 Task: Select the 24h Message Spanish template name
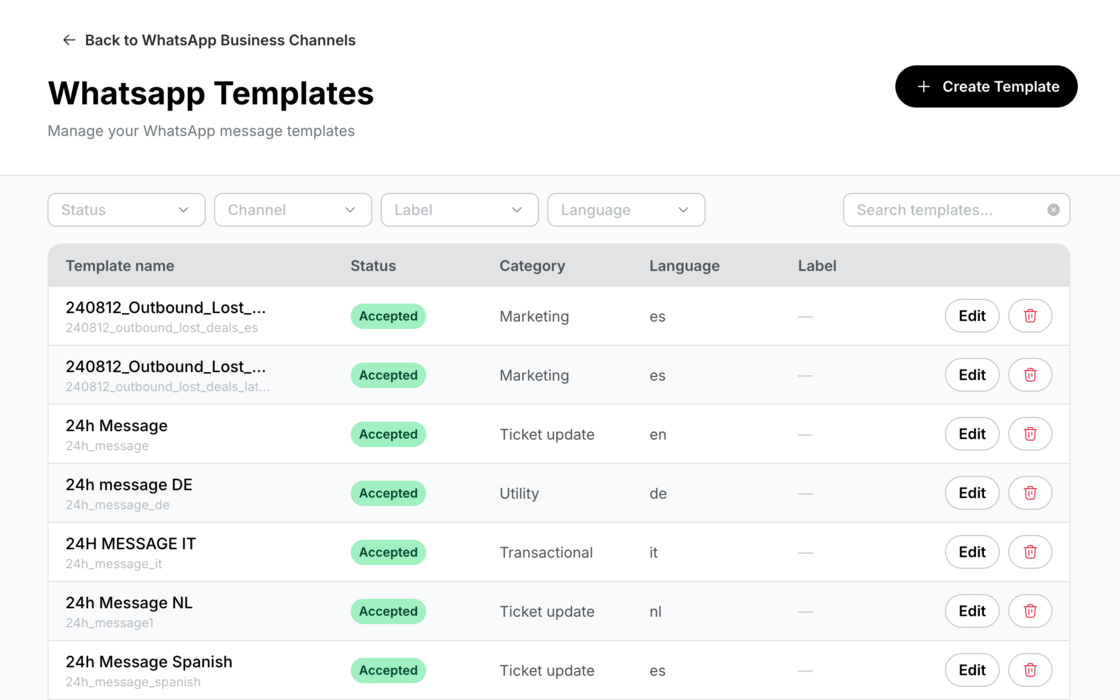click(149, 662)
